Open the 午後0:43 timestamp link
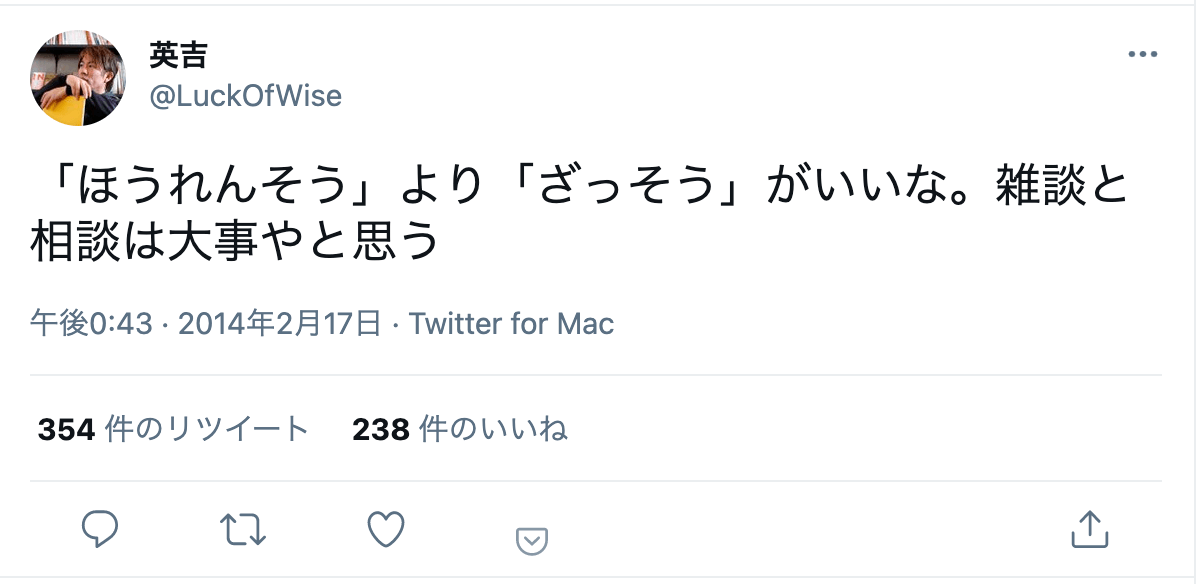Image resolution: width=1196 pixels, height=584 pixels. [x=91, y=324]
